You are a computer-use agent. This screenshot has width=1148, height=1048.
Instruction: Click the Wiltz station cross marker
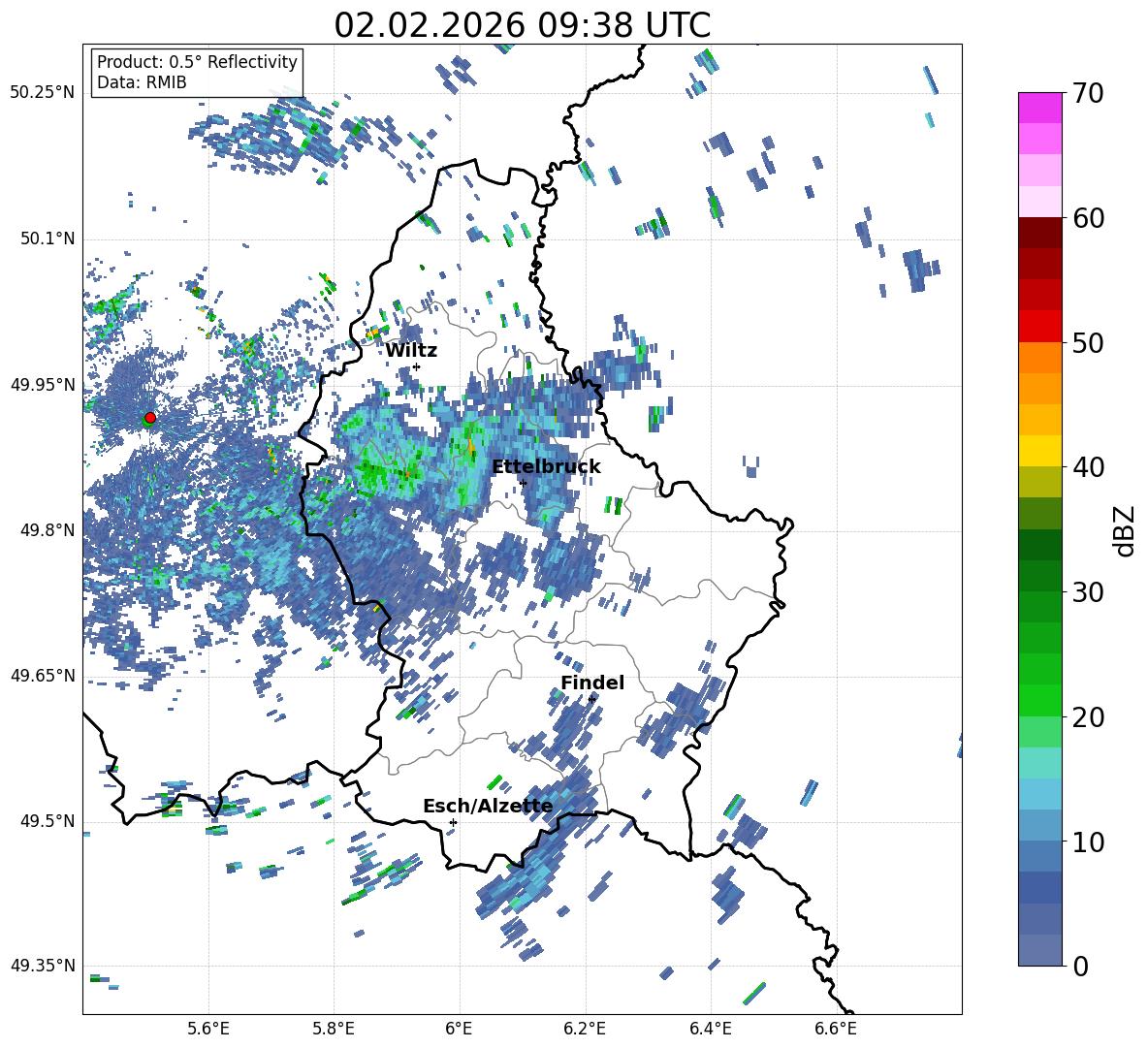pyautogui.click(x=417, y=366)
